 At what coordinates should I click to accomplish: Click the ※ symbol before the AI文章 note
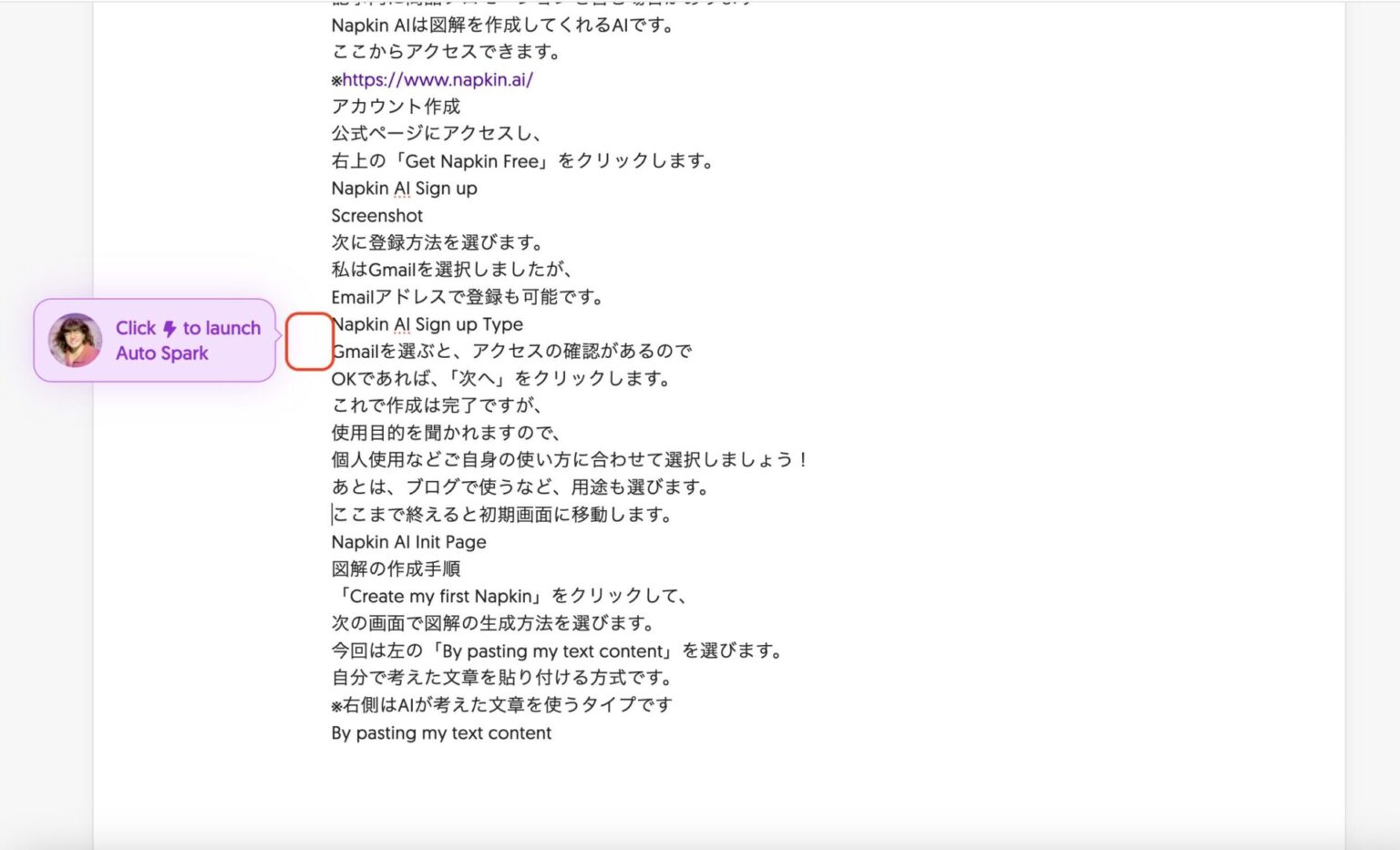point(336,704)
